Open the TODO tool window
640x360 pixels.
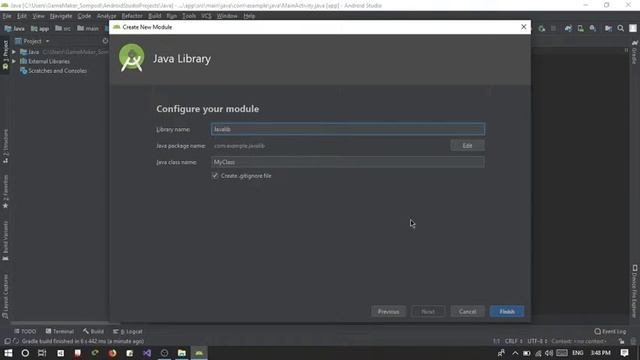pyautogui.click(x=25, y=331)
